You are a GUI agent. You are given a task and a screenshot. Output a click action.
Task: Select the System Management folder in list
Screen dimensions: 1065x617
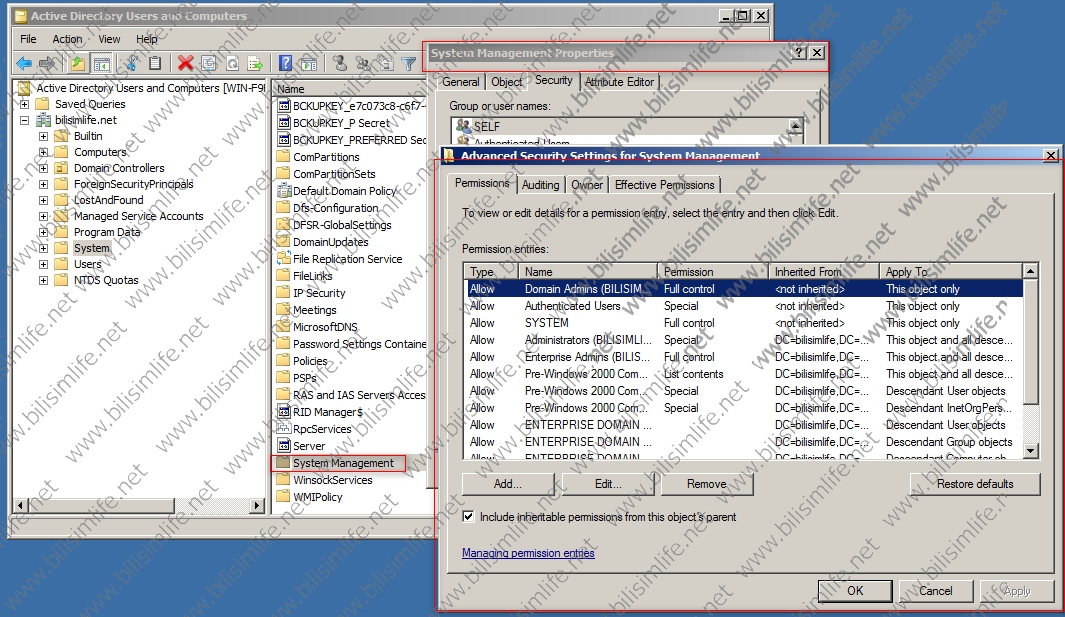pyautogui.click(x=343, y=463)
